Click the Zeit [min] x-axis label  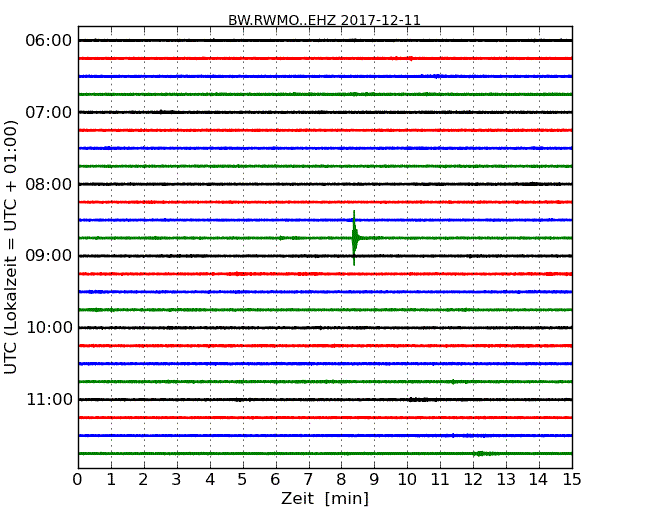325,498
